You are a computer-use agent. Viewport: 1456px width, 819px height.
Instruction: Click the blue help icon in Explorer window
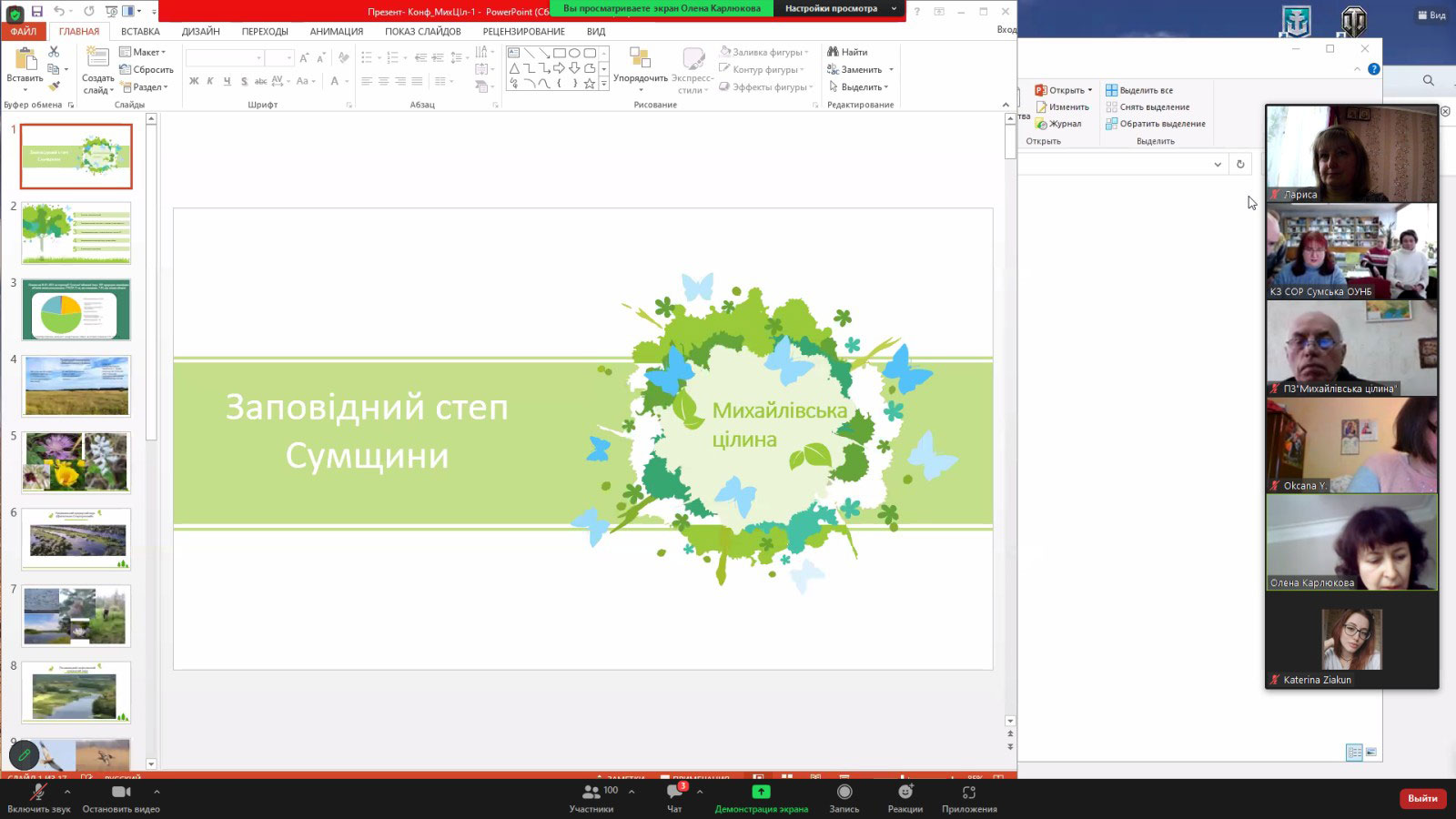point(1374,69)
